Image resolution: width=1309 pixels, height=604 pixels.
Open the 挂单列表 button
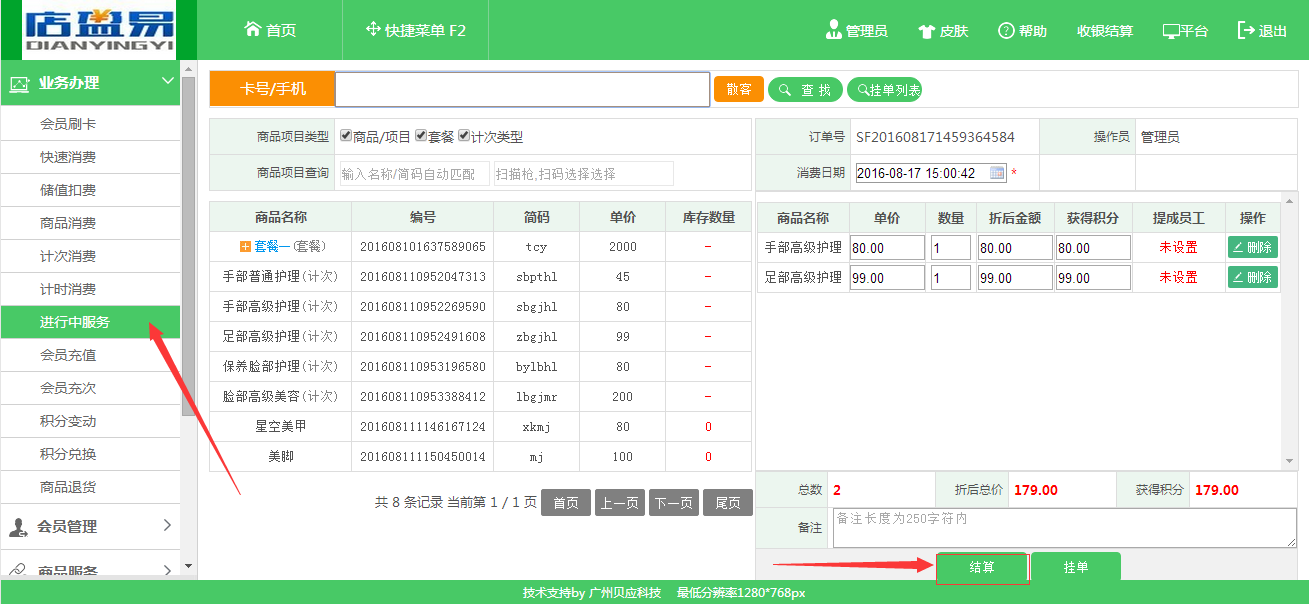(x=885, y=90)
